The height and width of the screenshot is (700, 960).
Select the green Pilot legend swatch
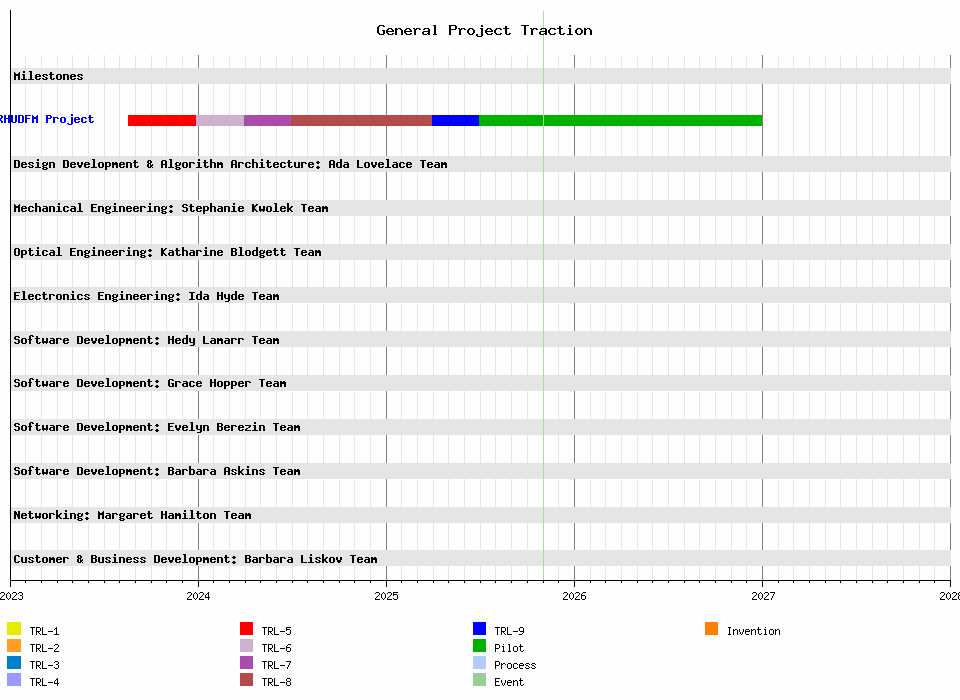click(x=480, y=646)
